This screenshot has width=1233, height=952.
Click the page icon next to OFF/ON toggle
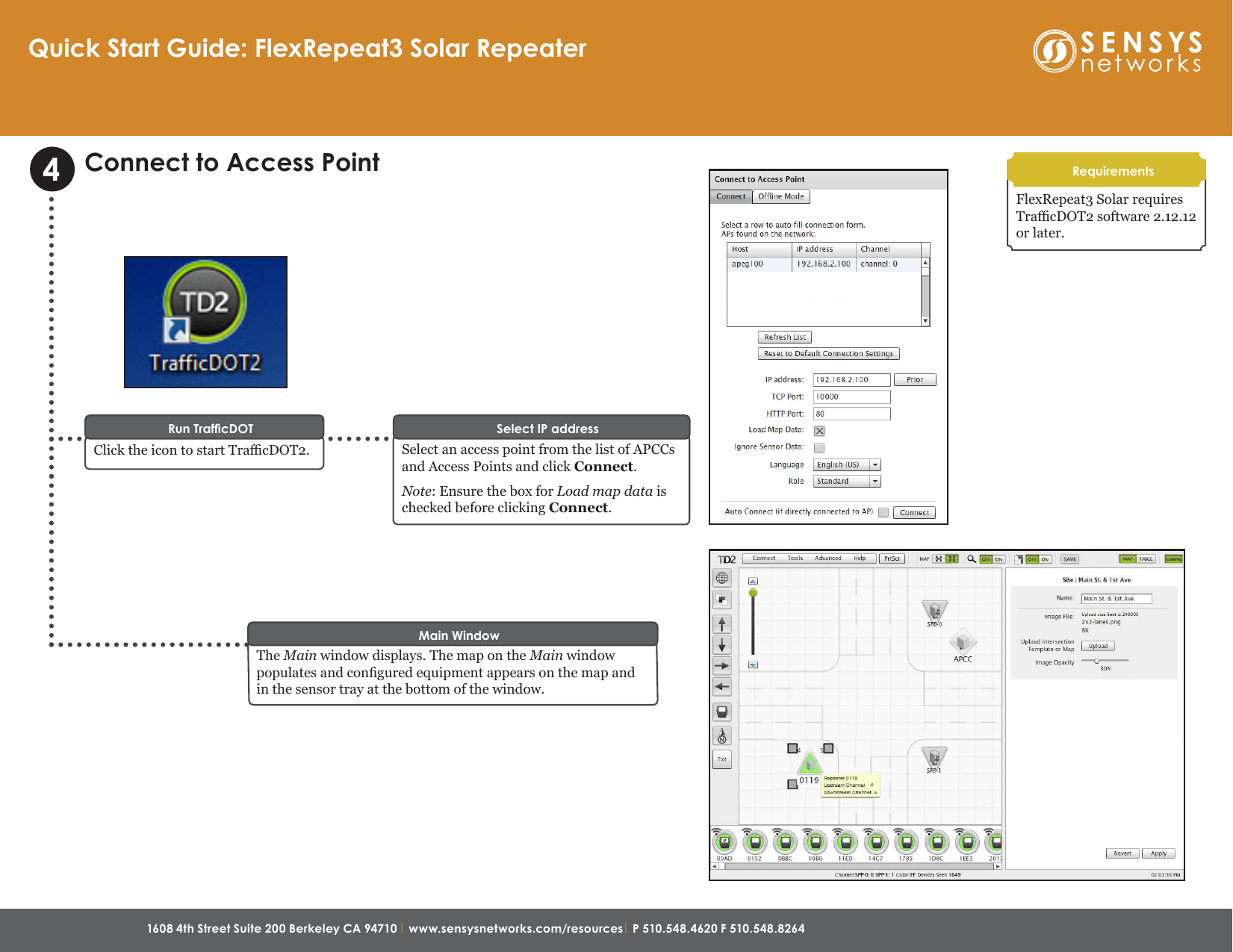pos(1019,559)
